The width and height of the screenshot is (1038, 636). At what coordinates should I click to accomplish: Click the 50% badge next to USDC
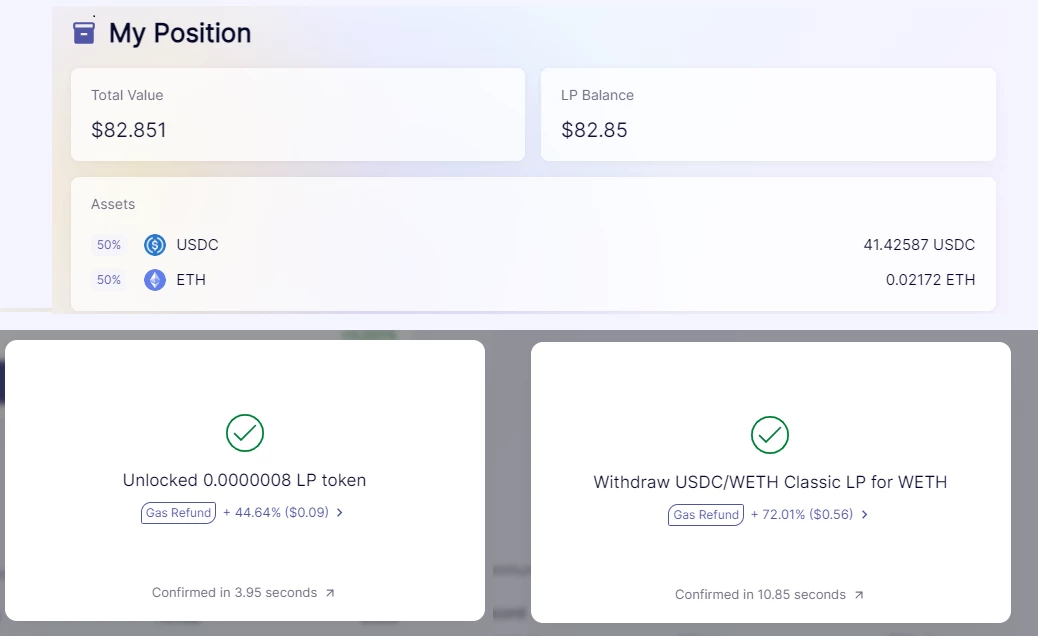pyautogui.click(x=109, y=245)
